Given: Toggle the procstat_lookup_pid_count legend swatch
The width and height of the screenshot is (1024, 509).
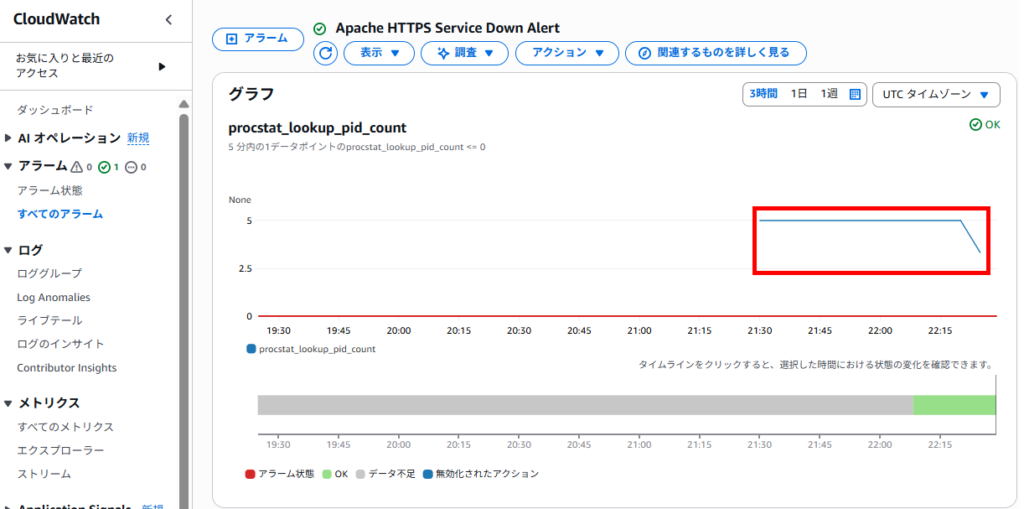Looking at the screenshot, I should pos(251,349).
